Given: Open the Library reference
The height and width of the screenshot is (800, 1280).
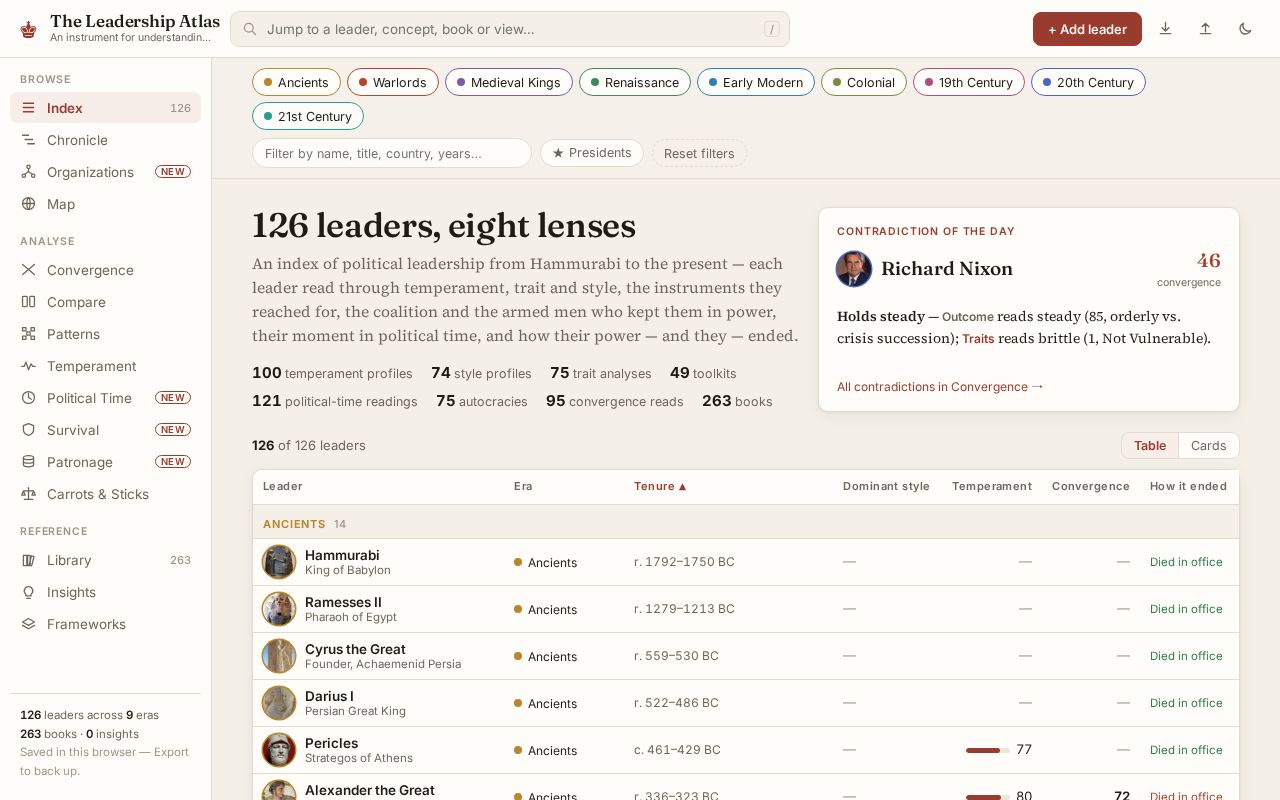Looking at the screenshot, I should coord(105,560).
